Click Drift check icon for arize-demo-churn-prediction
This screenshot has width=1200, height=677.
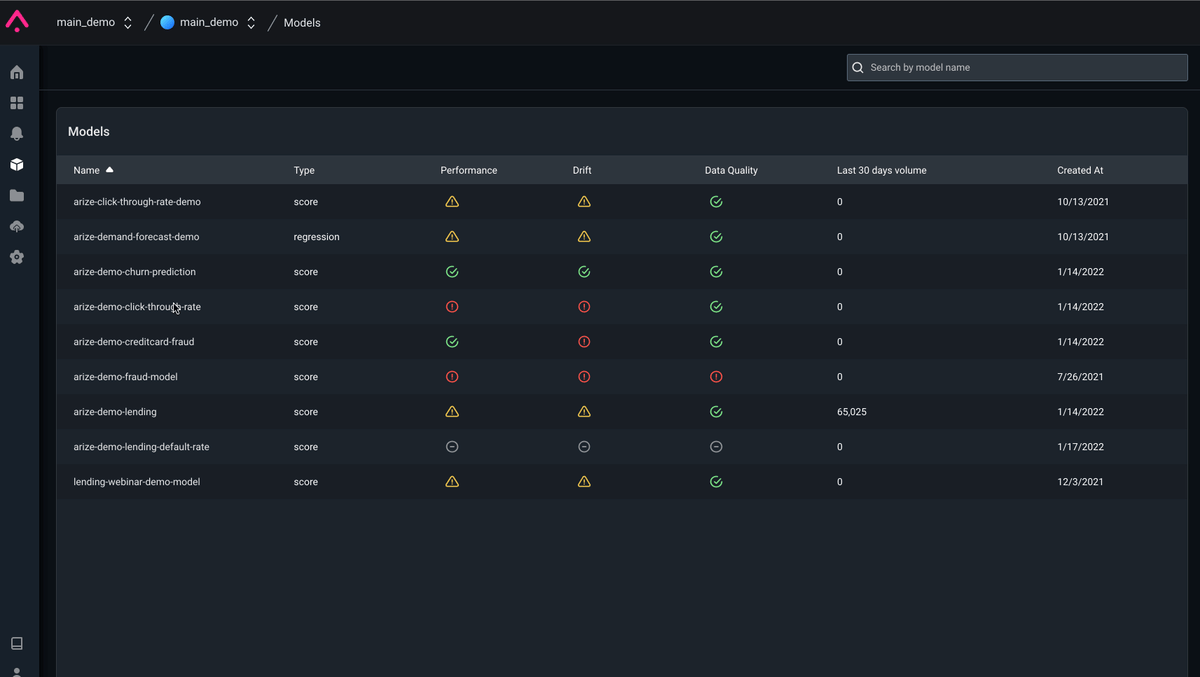click(584, 272)
